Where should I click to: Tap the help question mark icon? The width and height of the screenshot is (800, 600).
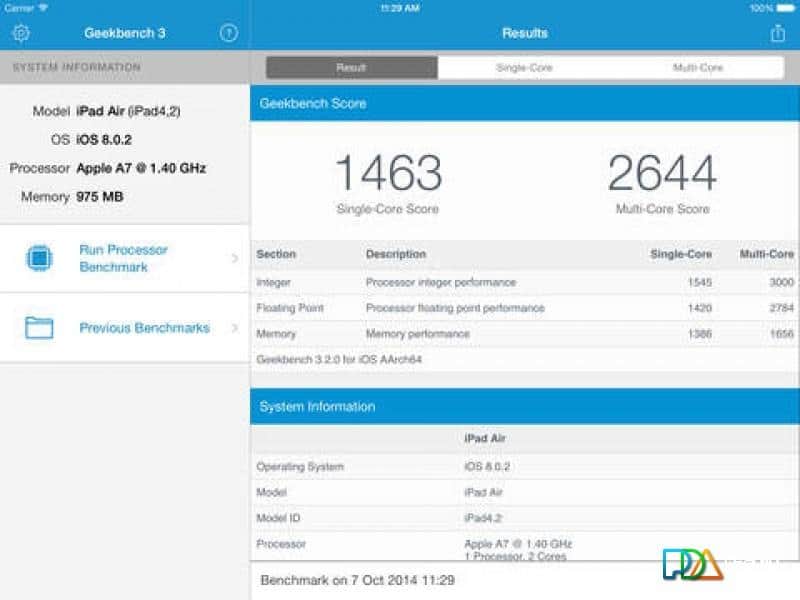[x=228, y=33]
